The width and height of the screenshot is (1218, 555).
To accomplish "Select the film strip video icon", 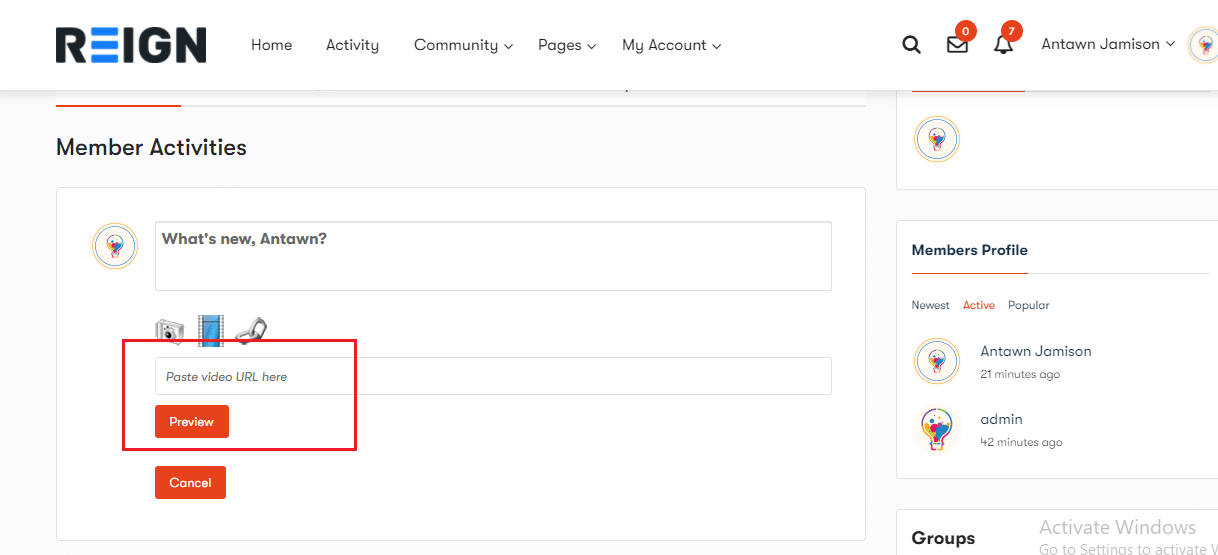I will click(x=210, y=330).
